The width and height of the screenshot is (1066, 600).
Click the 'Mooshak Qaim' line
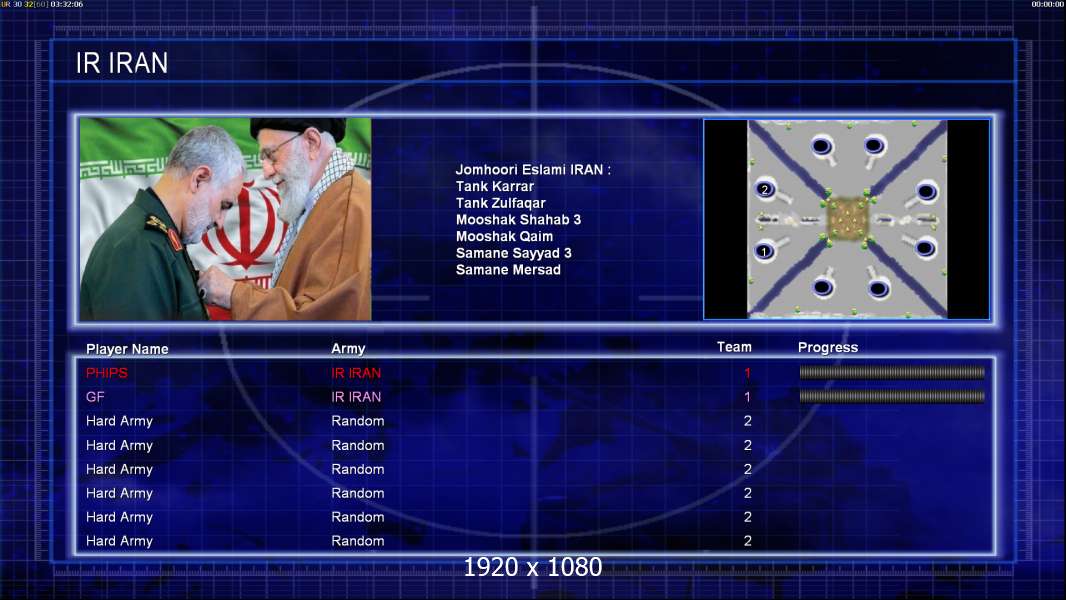504,236
